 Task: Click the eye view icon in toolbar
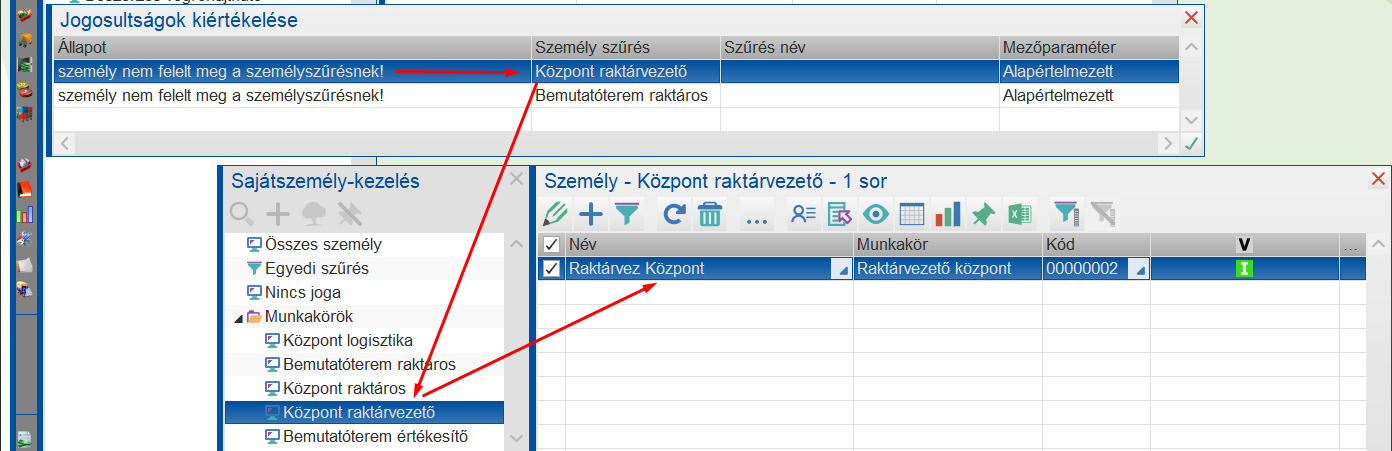[x=876, y=214]
